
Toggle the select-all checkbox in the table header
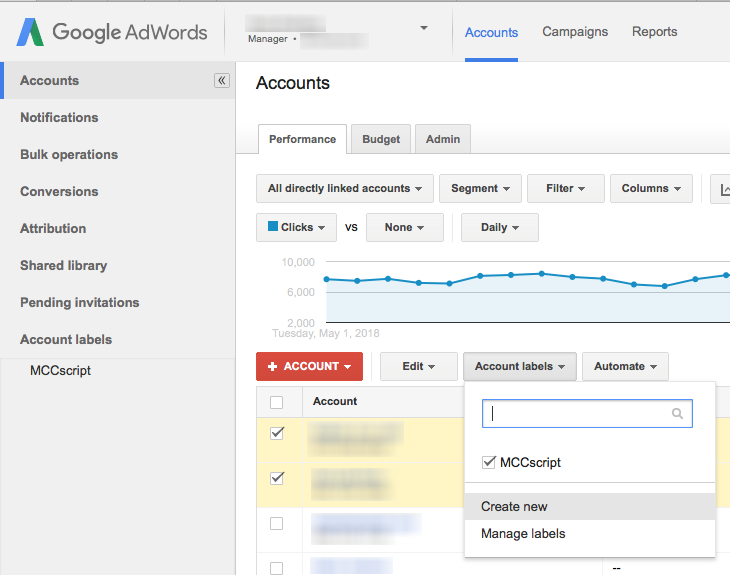pyautogui.click(x=277, y=402)
